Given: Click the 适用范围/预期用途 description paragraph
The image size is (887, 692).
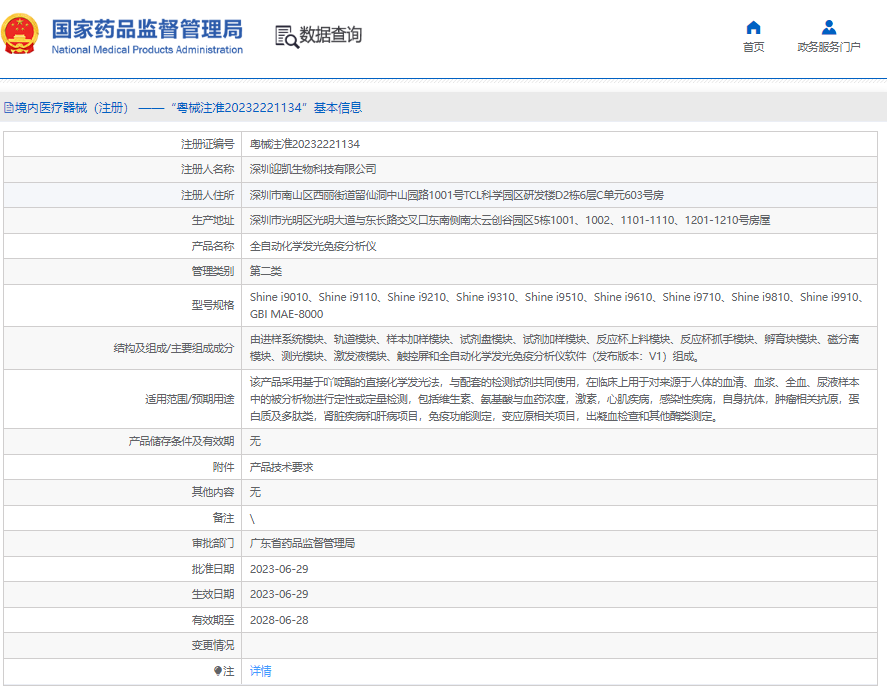Looking at the screenshot, I should 554,399.
